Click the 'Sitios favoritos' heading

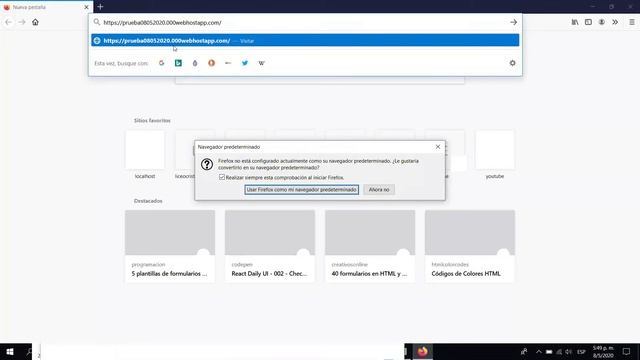pos(152,120)
